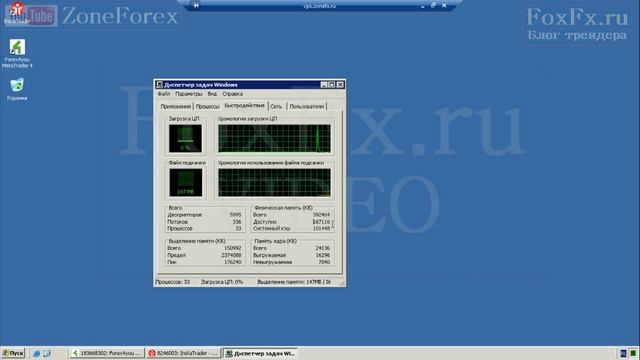Viewport: 640px width, 360px height.
Task: Open the Файл menu in Task Manager
Action: point(164,94)
